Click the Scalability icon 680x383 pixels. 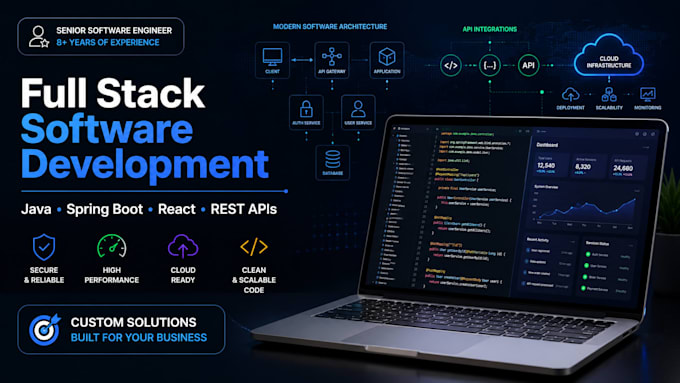pos(609,95)
